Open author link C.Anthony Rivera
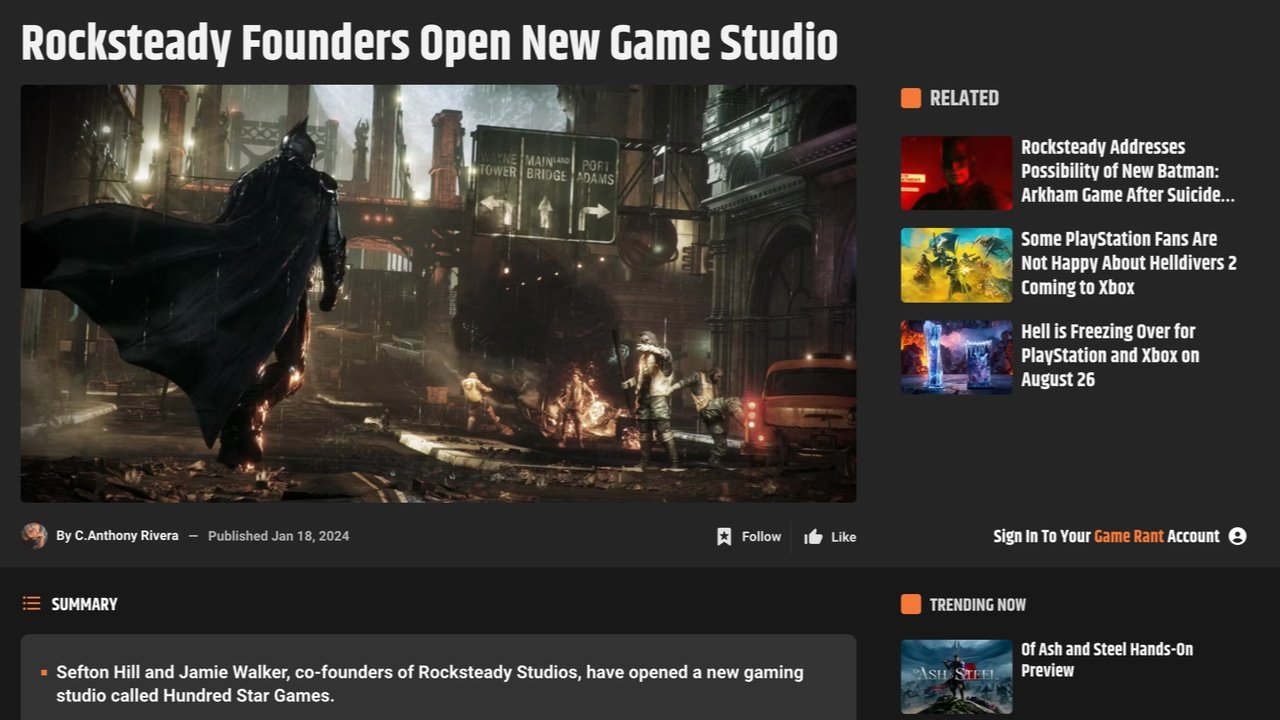 [x=126, y=536]
